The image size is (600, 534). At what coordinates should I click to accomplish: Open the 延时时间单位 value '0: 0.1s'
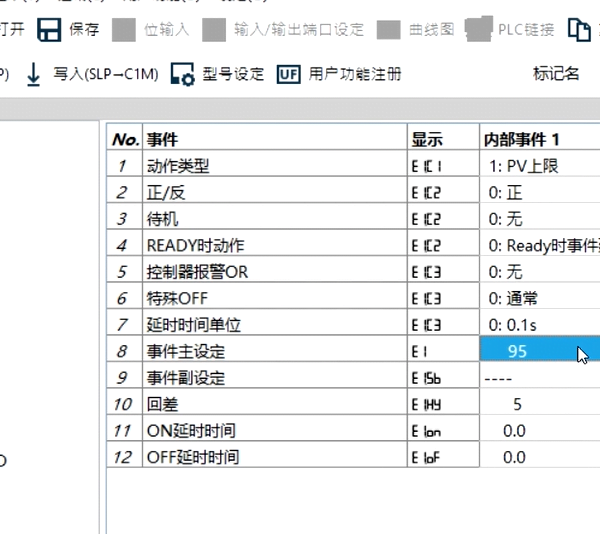tap(538, 324)
